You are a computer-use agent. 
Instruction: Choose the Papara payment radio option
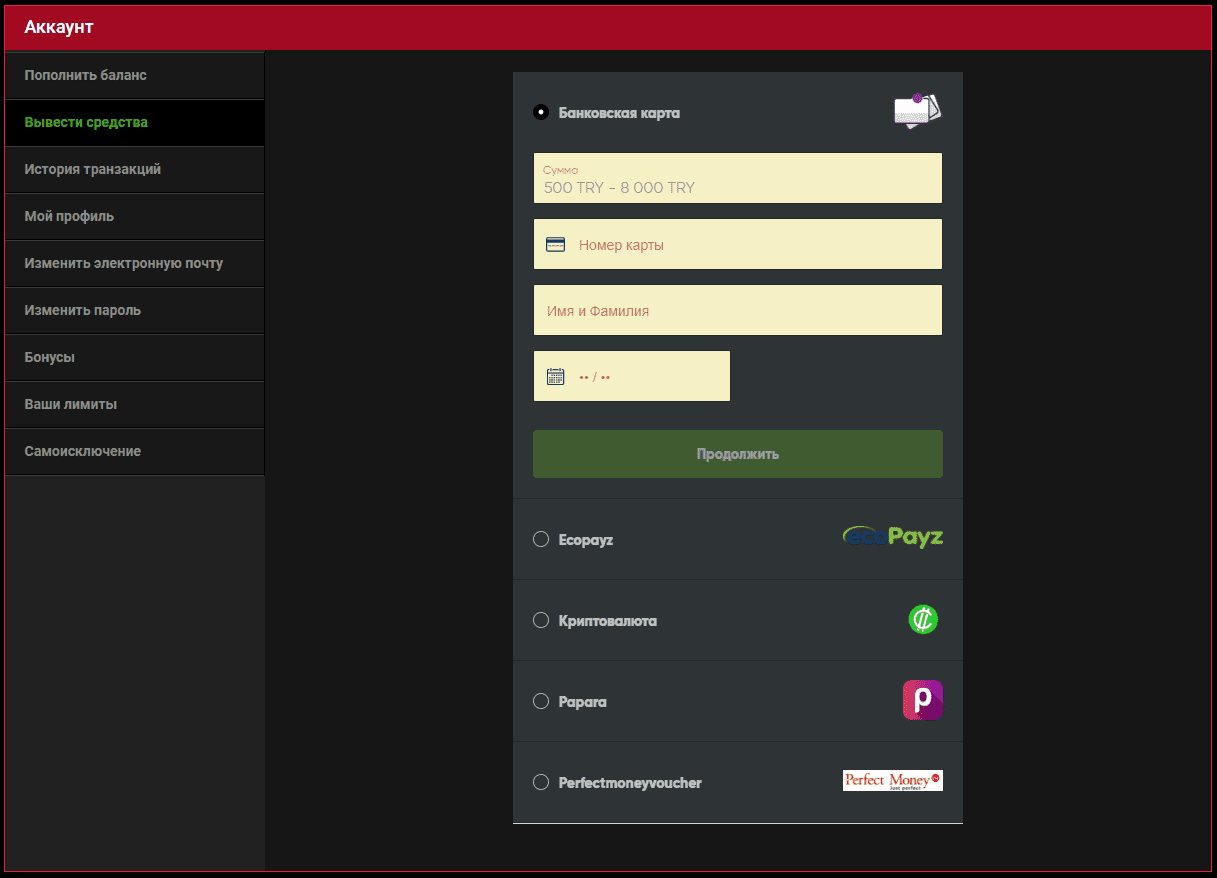click(541, 702)
